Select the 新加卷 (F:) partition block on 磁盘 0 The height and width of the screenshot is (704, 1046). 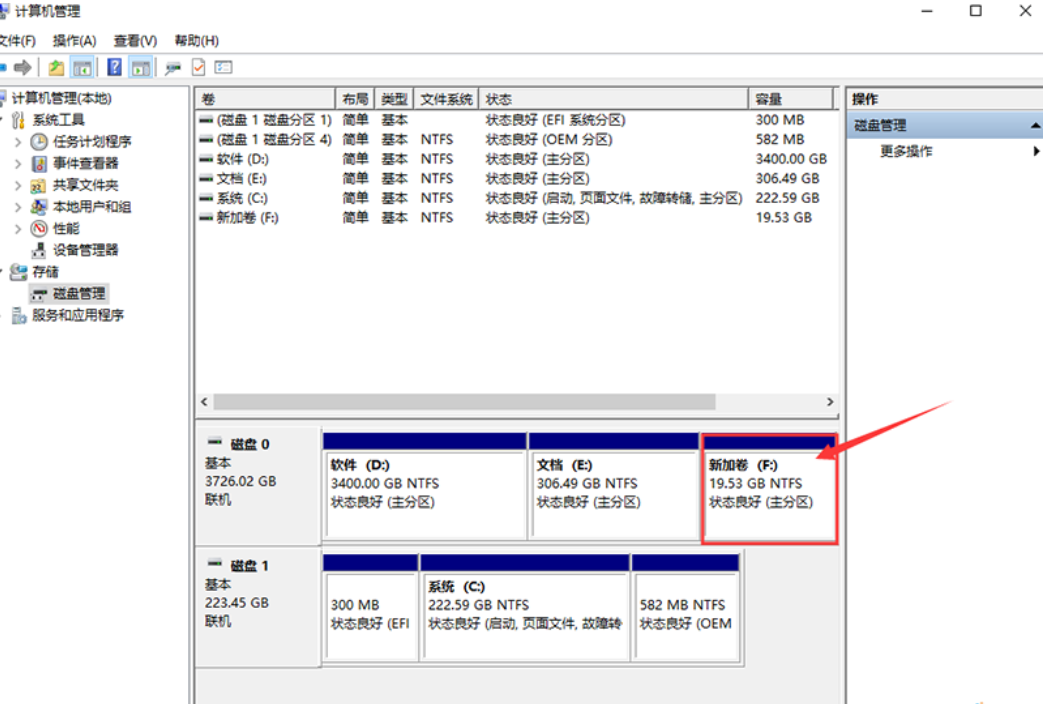point(769,488)
